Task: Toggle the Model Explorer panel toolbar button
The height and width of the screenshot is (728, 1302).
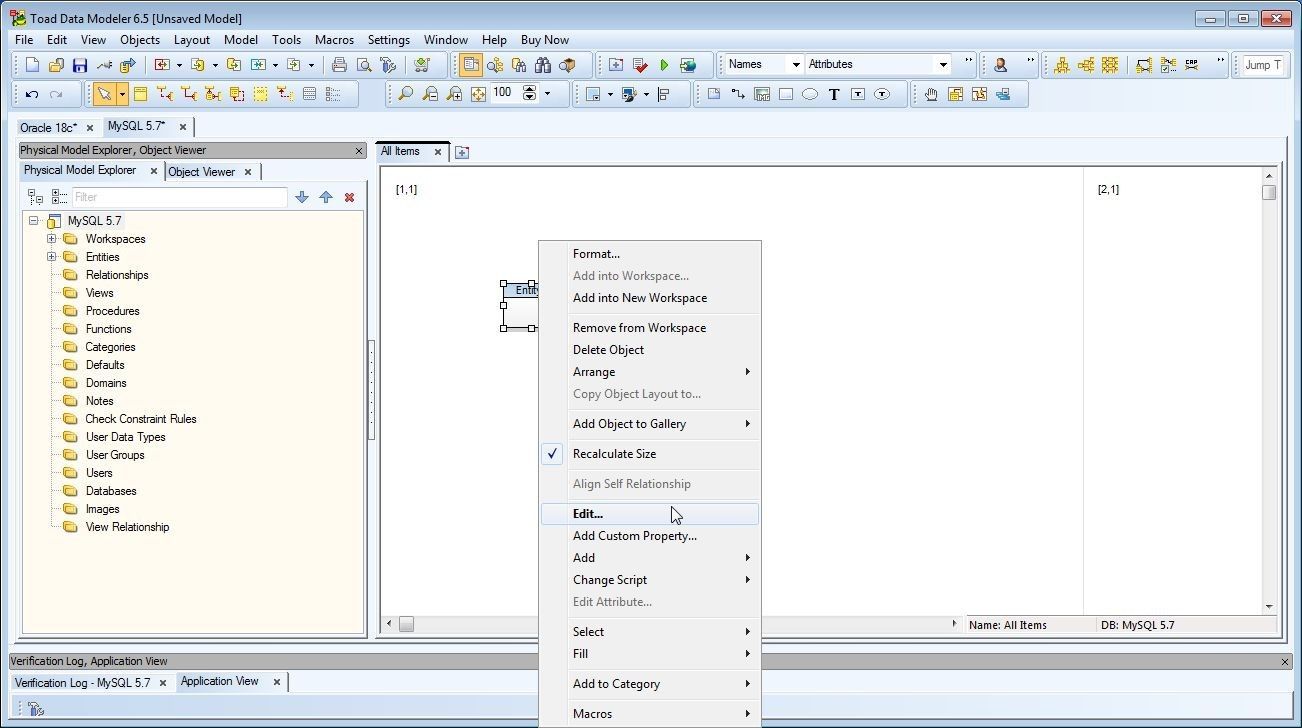Action: [470, 65]
